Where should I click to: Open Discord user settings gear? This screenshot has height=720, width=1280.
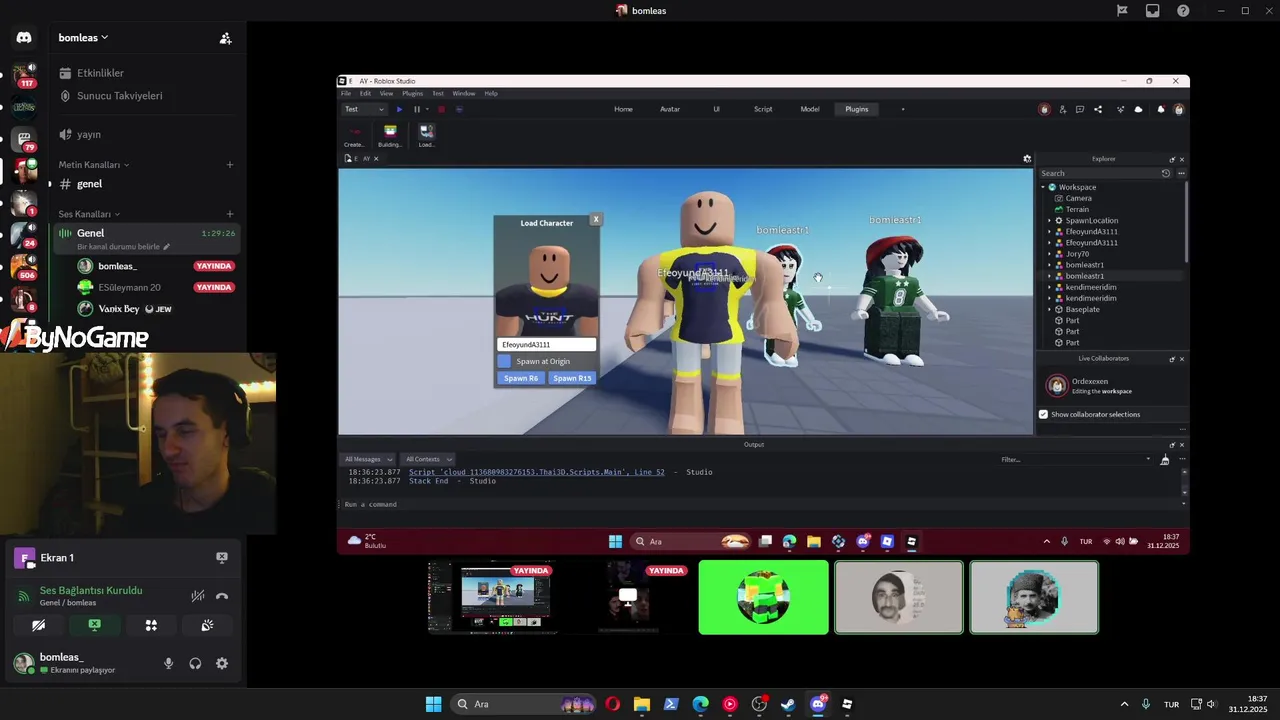tap(222, 663)
